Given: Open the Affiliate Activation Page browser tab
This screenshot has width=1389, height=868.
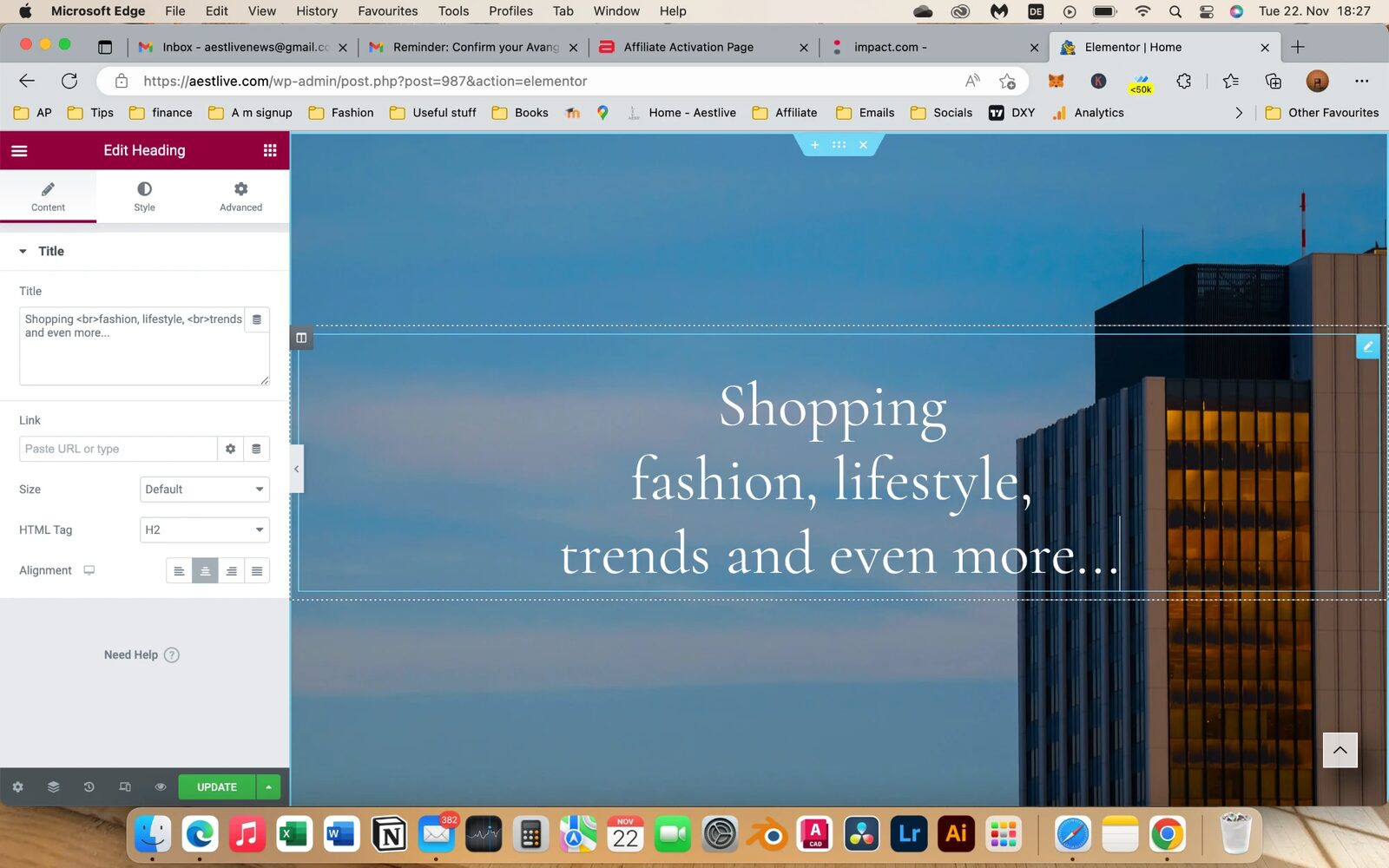Looking at the screenshot, I should (x=703, y=47).
